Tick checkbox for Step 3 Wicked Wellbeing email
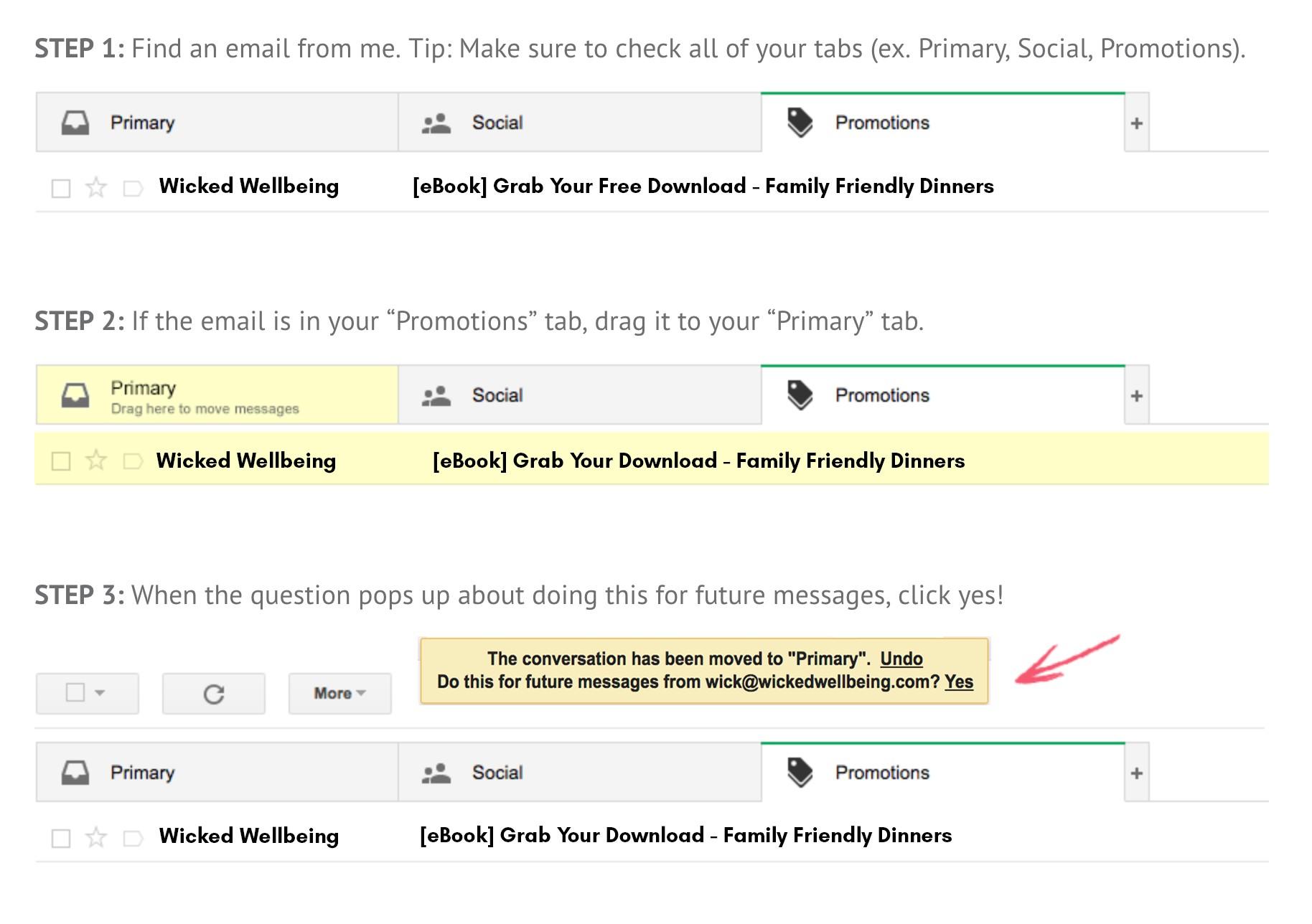1312x924 pixels. pos(61,838)
